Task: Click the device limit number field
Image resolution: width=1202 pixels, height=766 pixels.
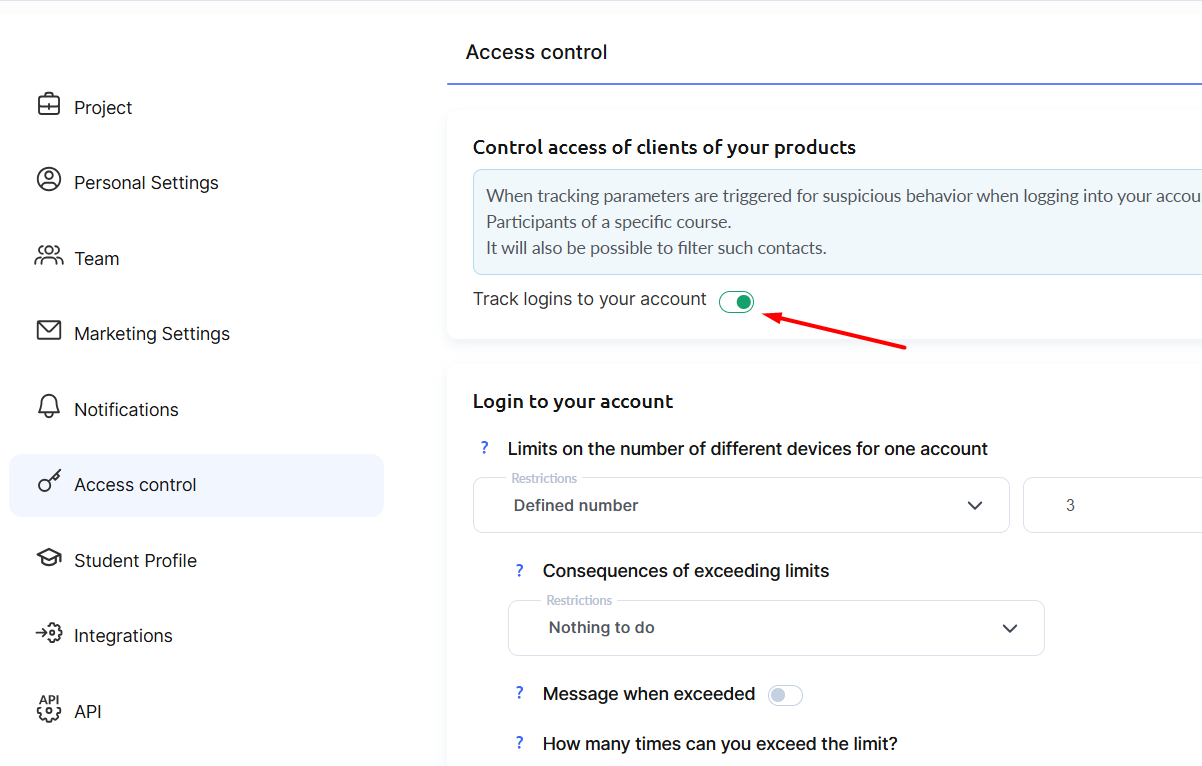Action: tap(1110, 506)
